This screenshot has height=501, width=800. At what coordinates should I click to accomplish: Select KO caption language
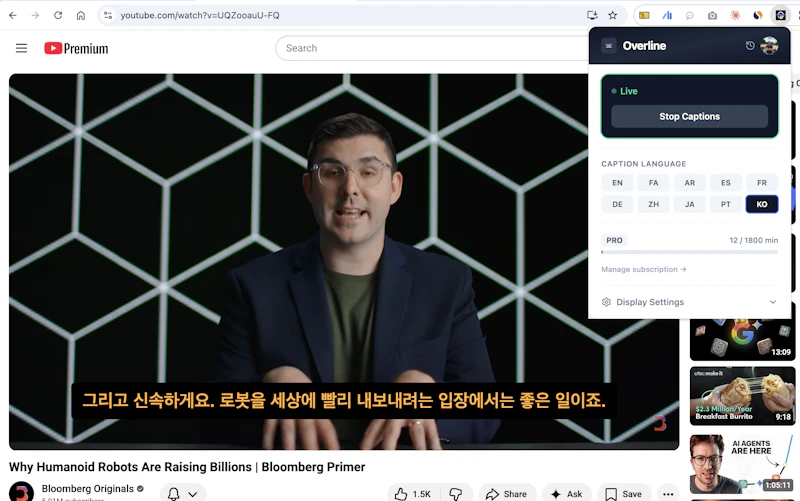762,204
